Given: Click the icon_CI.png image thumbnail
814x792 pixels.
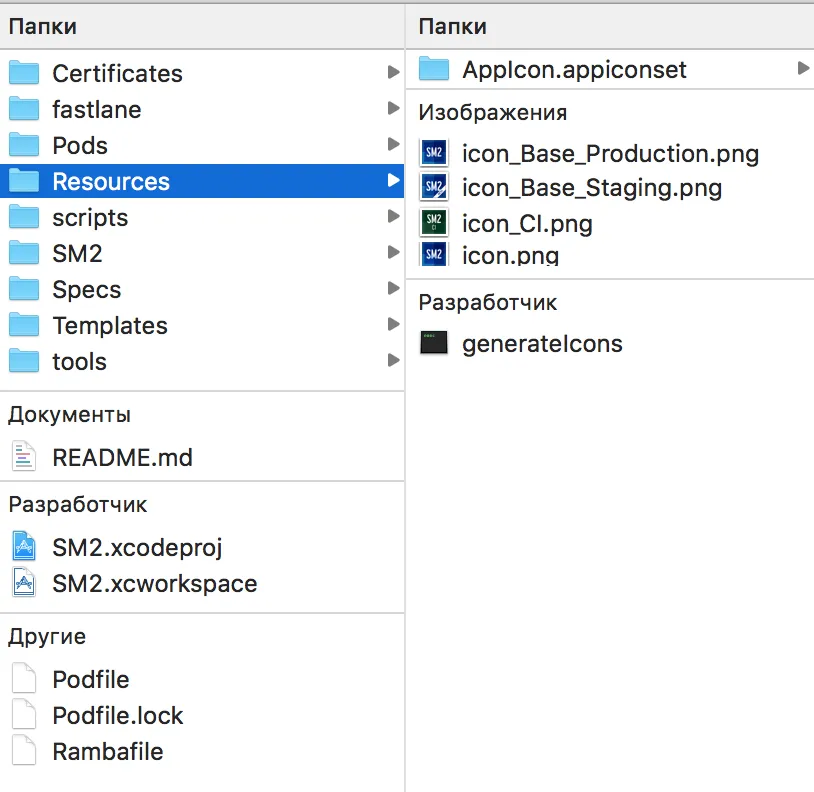Looking at the screenshot, I should [434, 222].
